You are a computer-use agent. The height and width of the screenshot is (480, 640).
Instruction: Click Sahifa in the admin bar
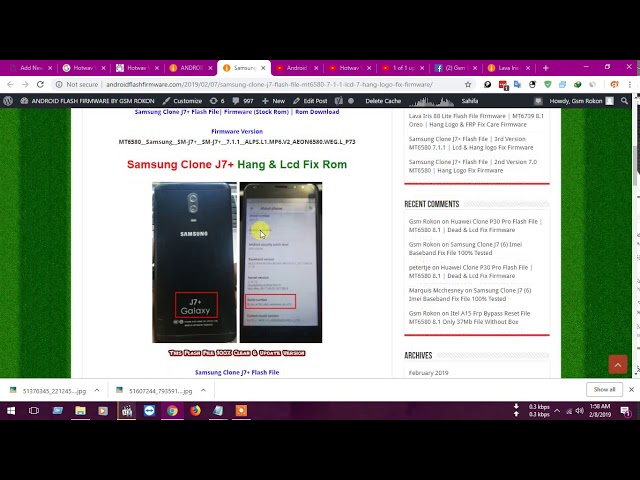coord(469,101)
